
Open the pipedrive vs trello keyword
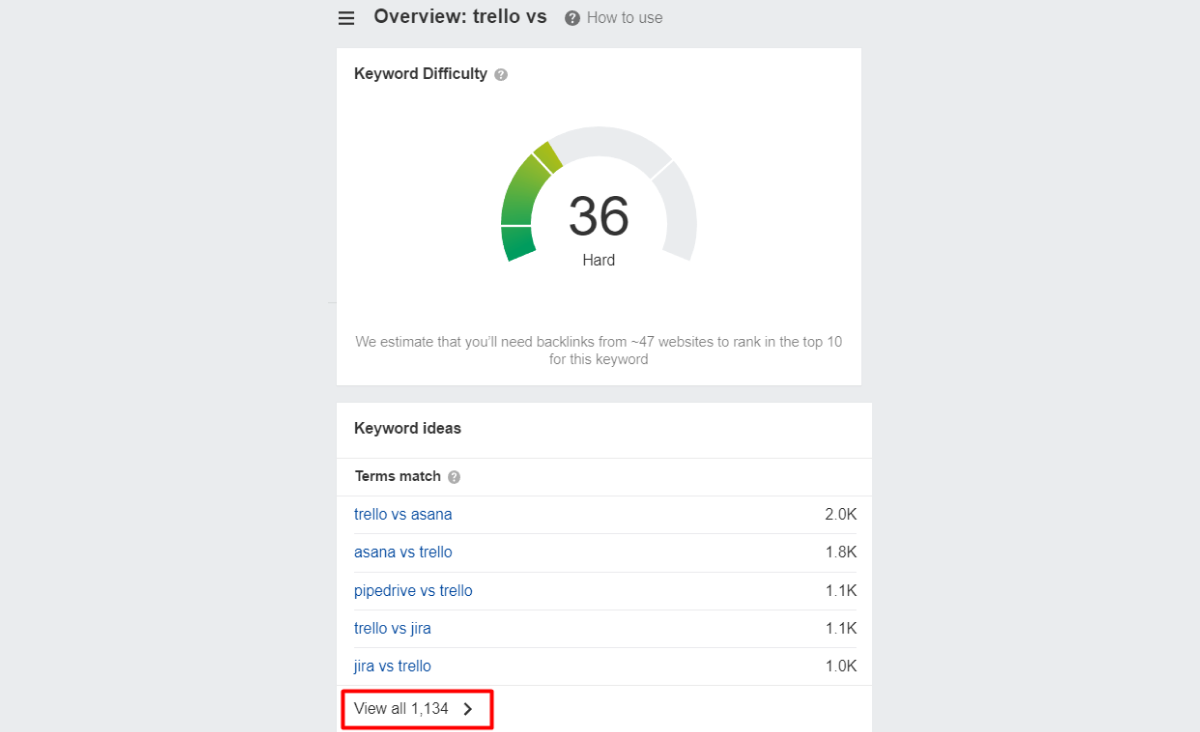click(x=413, y=590)
